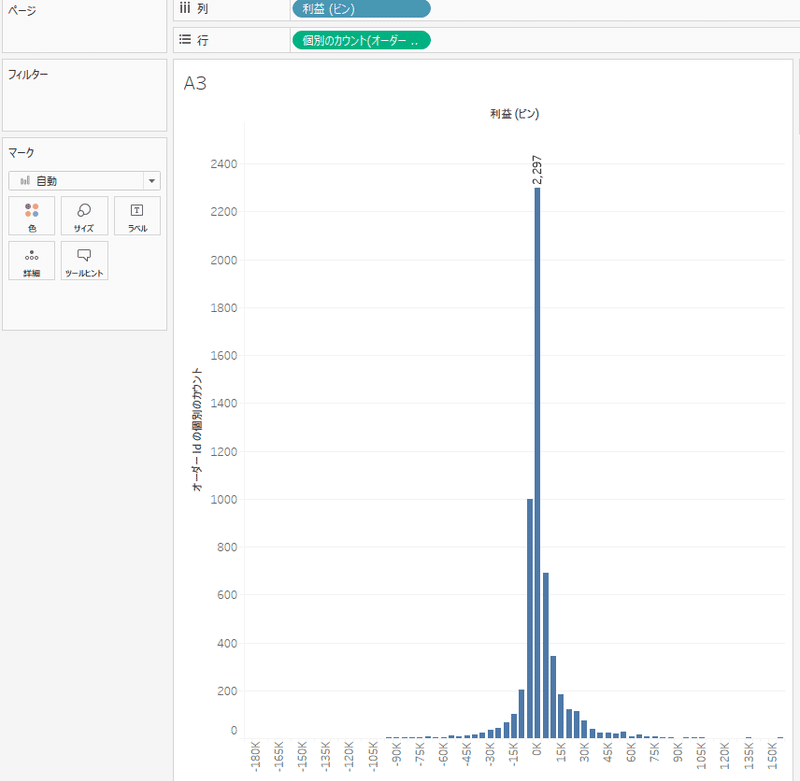Click the 60K x-axis bin label
Image resolution: width=800 pixels, height=781 pixels.
[631, 752]
